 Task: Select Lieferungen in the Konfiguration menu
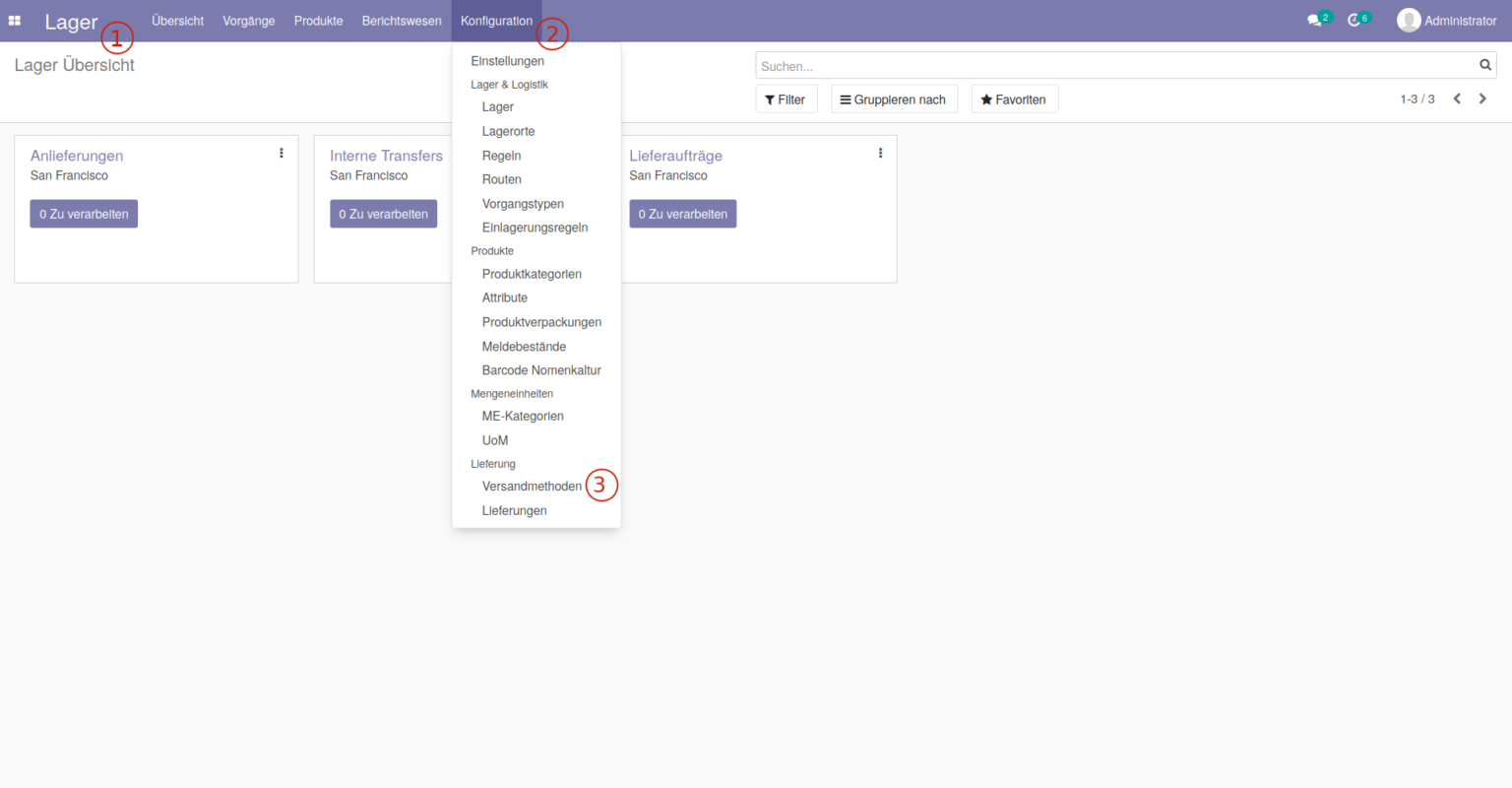(x=514, y=510)
